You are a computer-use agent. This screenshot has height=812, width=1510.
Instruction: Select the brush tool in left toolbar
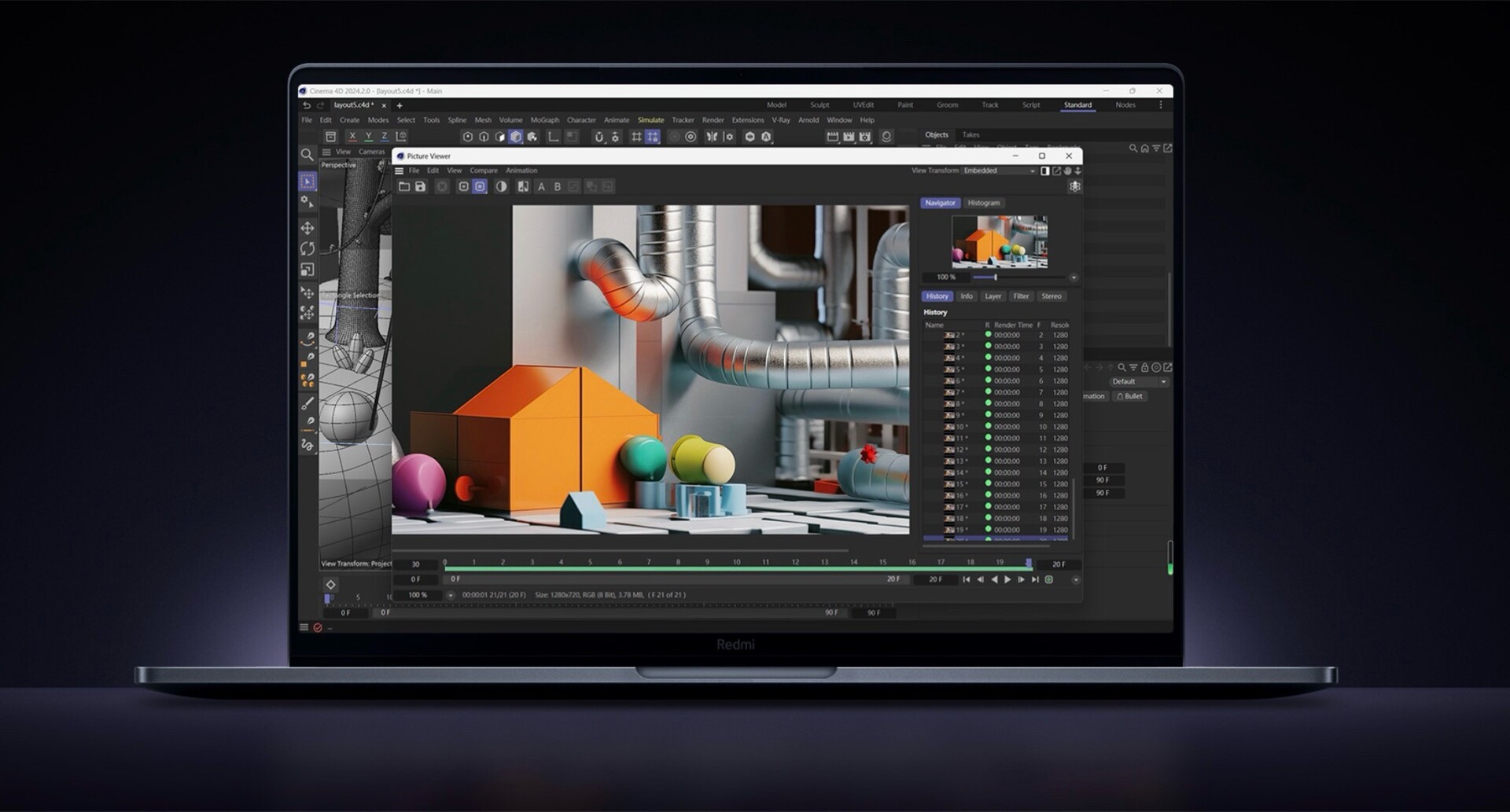(308, 403)
